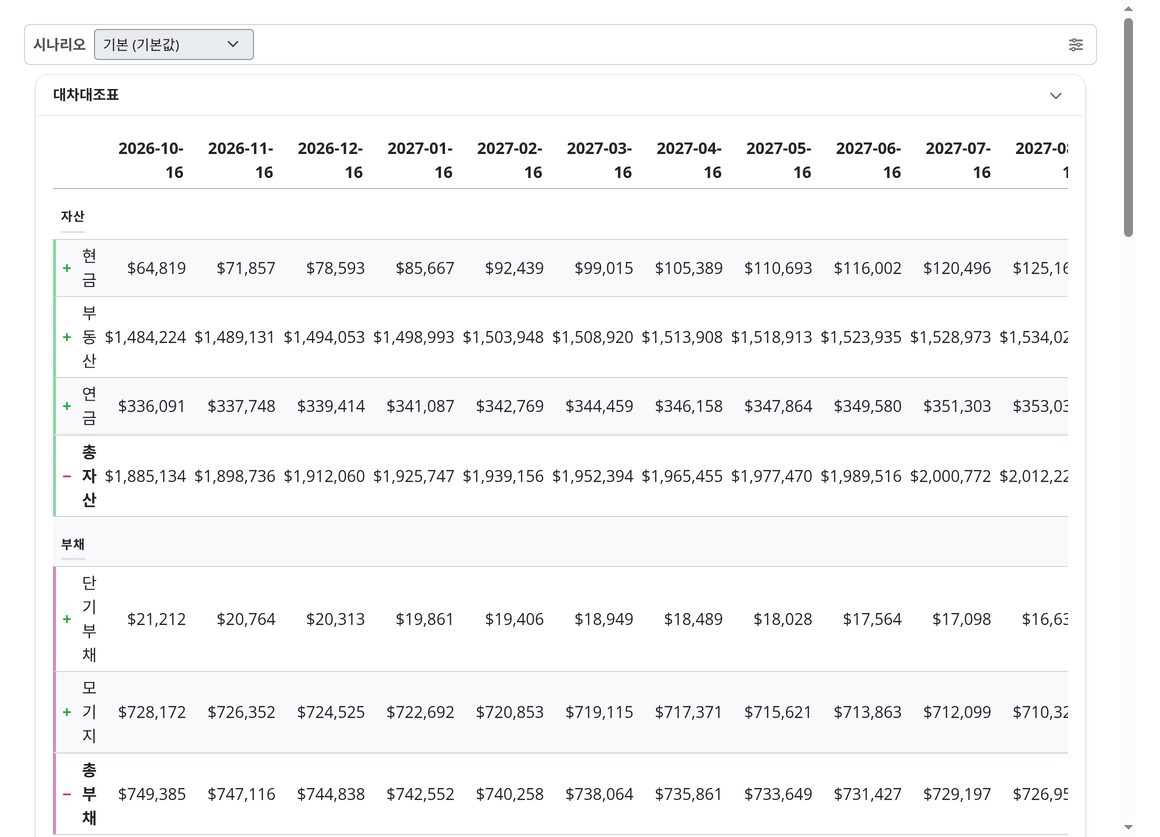The image size is (1160, 837).
Task: Select the 2027-01-16 column header
Action: (419, 160)
